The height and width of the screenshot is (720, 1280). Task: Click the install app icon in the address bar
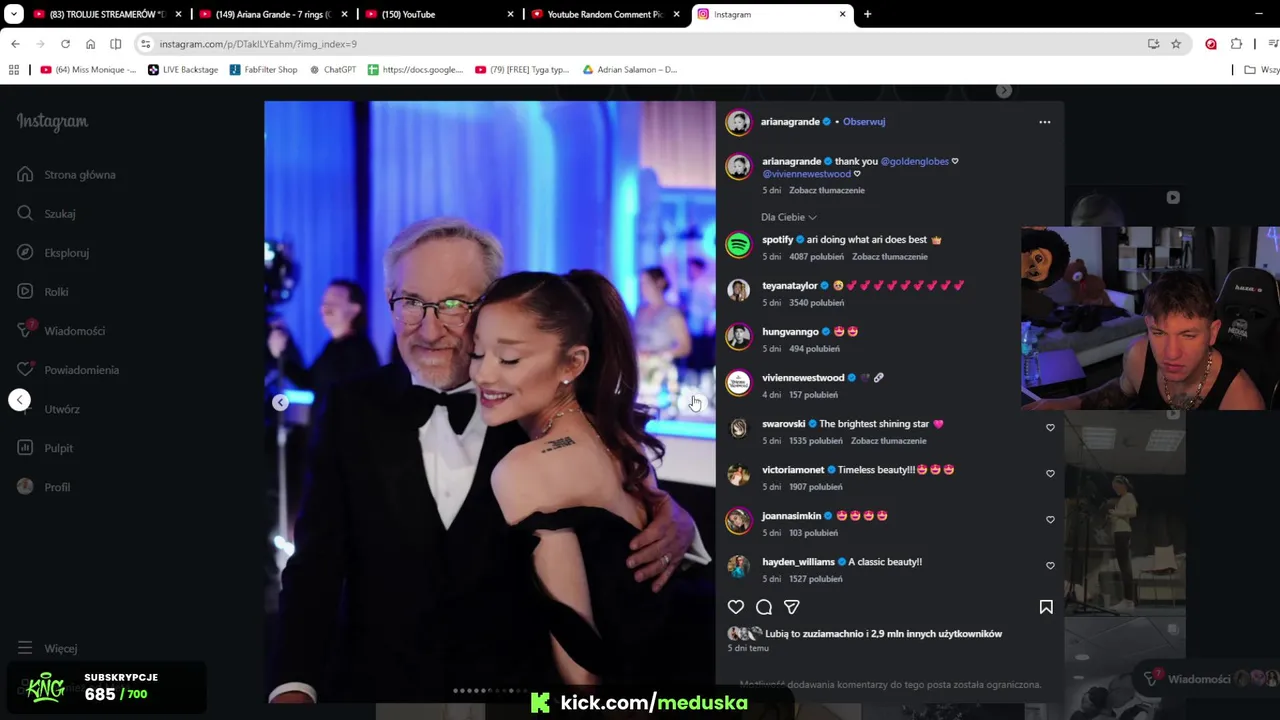(1153, 44)
